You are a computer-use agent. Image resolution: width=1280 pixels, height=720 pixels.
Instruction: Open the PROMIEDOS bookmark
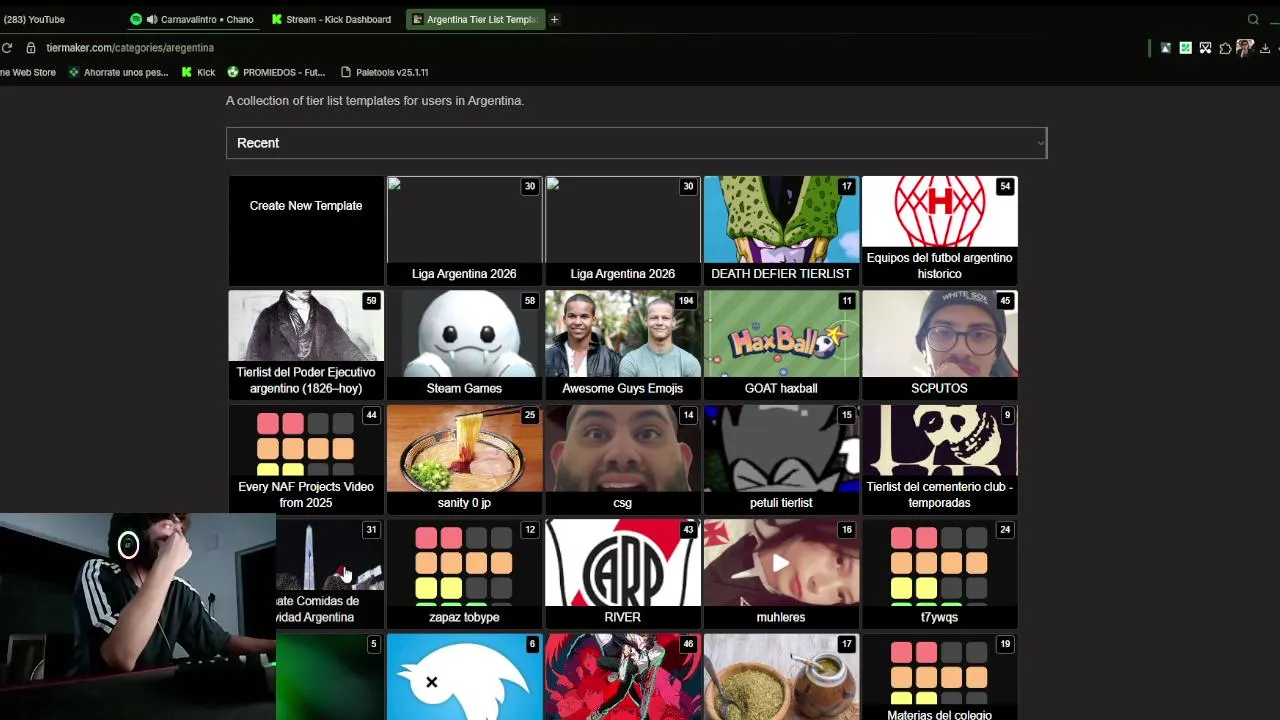click(x=276, y=72)
